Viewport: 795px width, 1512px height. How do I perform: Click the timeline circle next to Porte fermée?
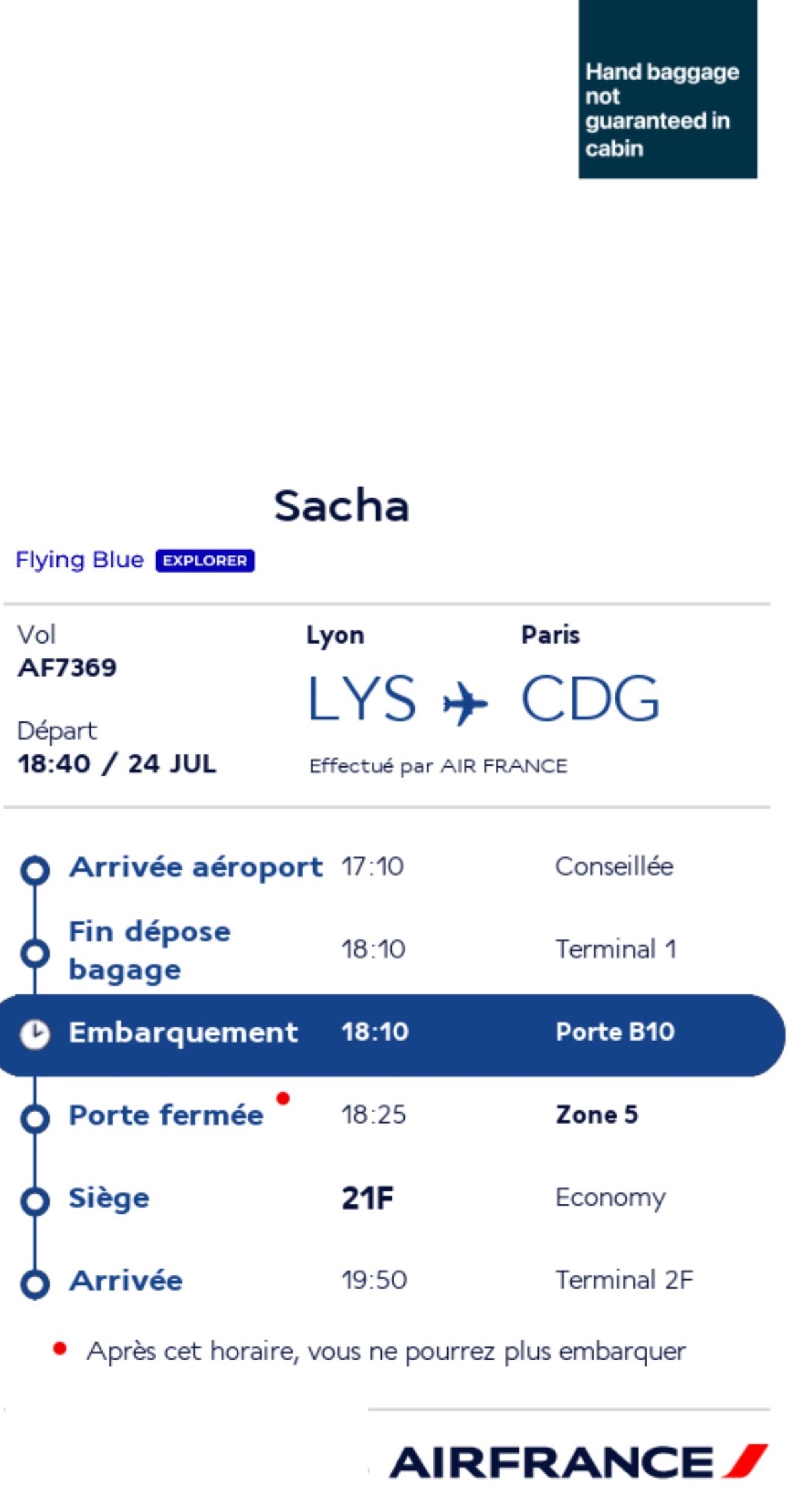pyautogui.click(x=35, y=1119)
